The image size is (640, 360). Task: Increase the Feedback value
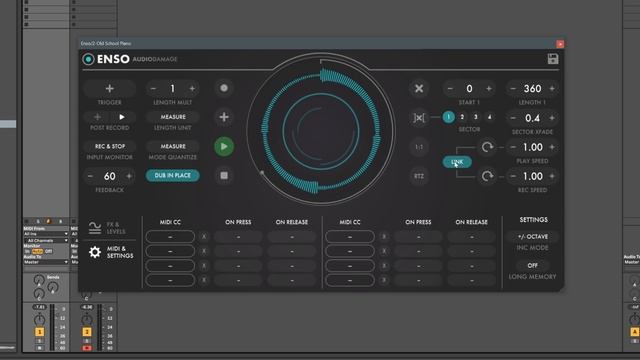tap(129, 176)
